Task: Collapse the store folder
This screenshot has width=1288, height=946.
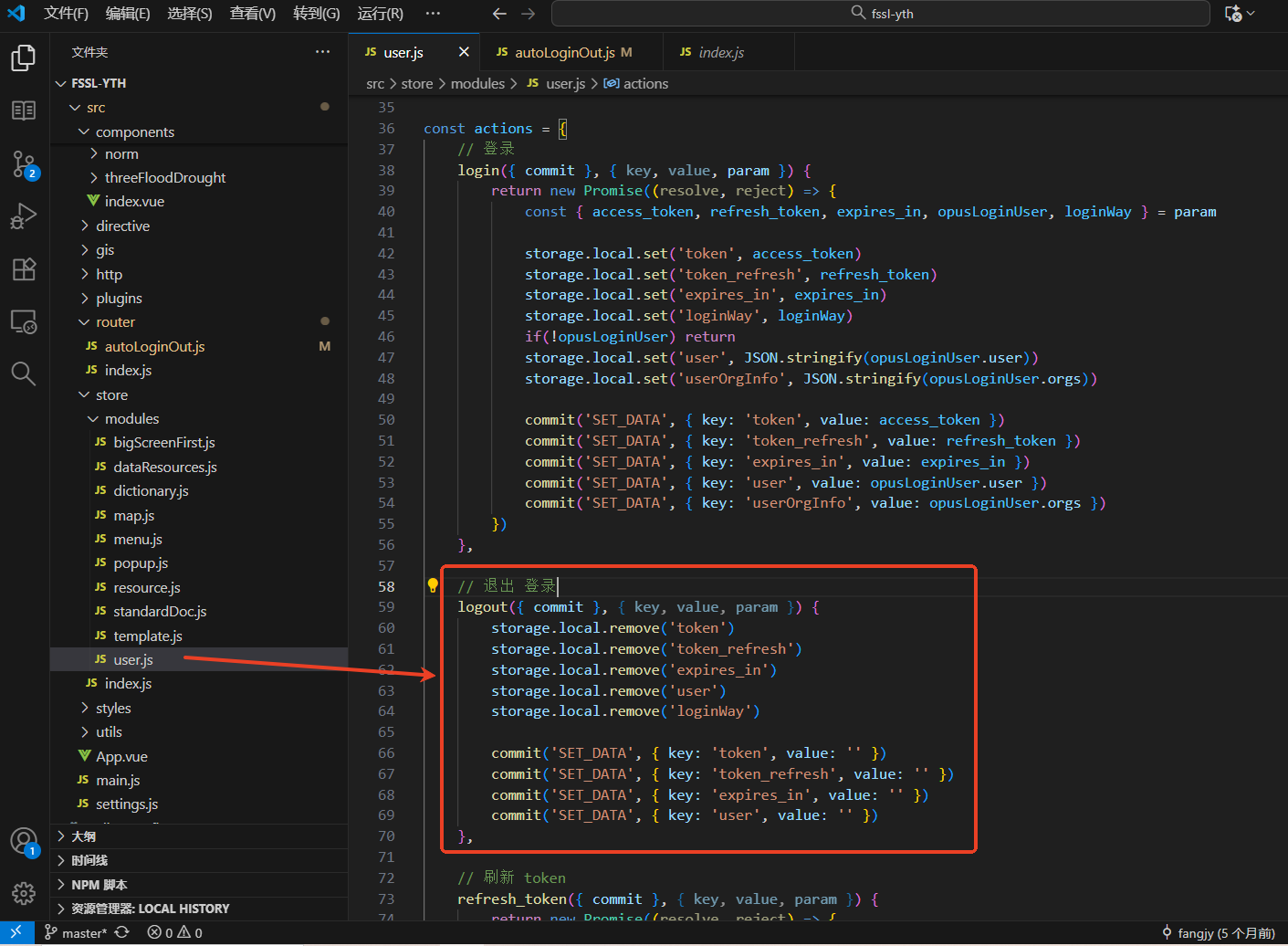Action: [x=199, y=394]
